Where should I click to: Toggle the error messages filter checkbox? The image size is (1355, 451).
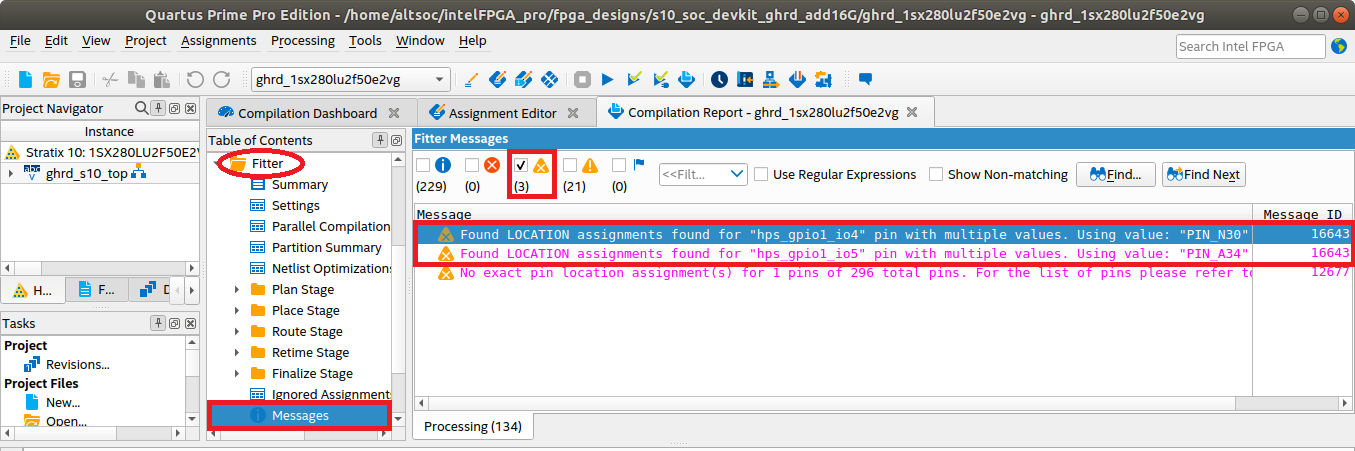pyautogui.click(x=472, y=166)
